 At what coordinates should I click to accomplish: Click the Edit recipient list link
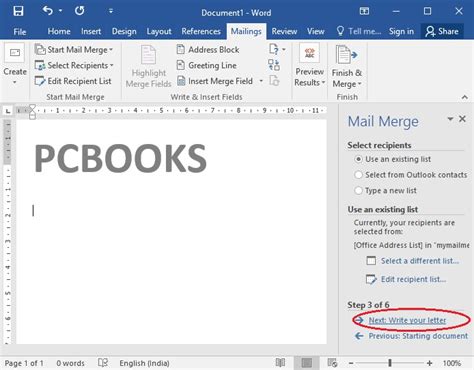[x=413, y=279]
